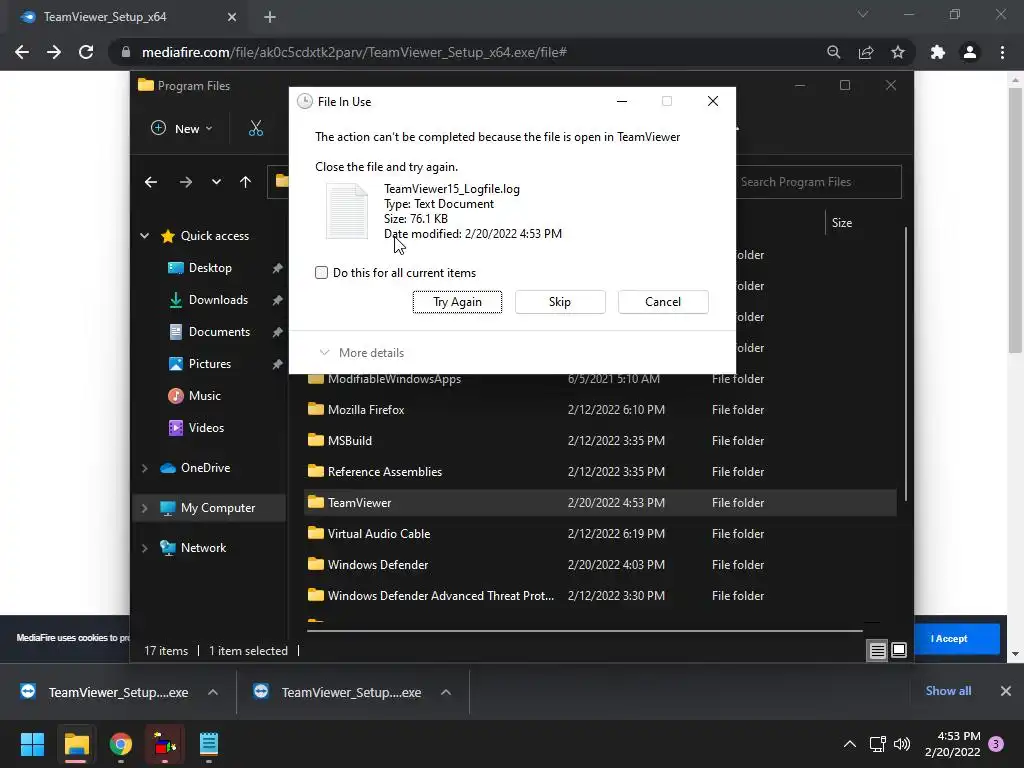This screenshot has height=768, width=1024.
Task: Click the share page icon in address bar
Action: (866, 52)
